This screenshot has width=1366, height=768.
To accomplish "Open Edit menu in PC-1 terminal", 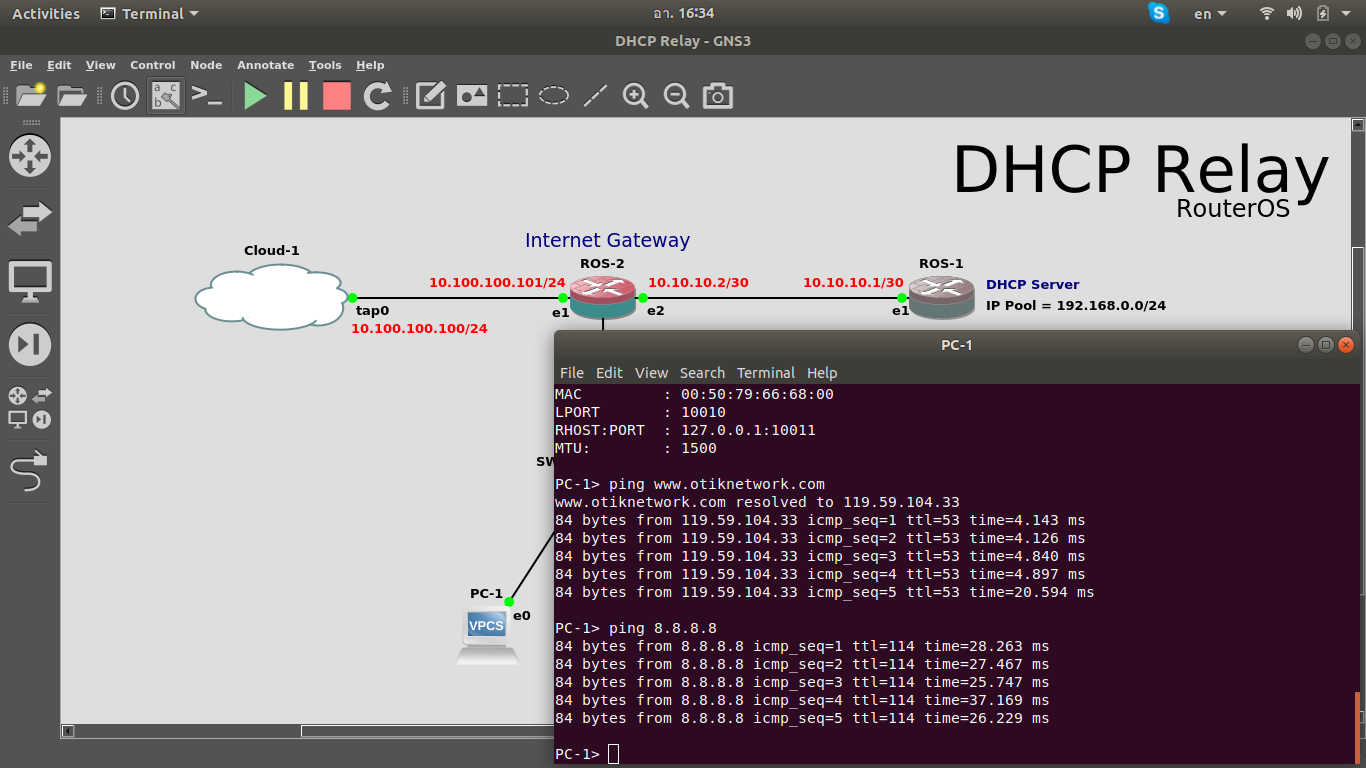I will (609, 373).
